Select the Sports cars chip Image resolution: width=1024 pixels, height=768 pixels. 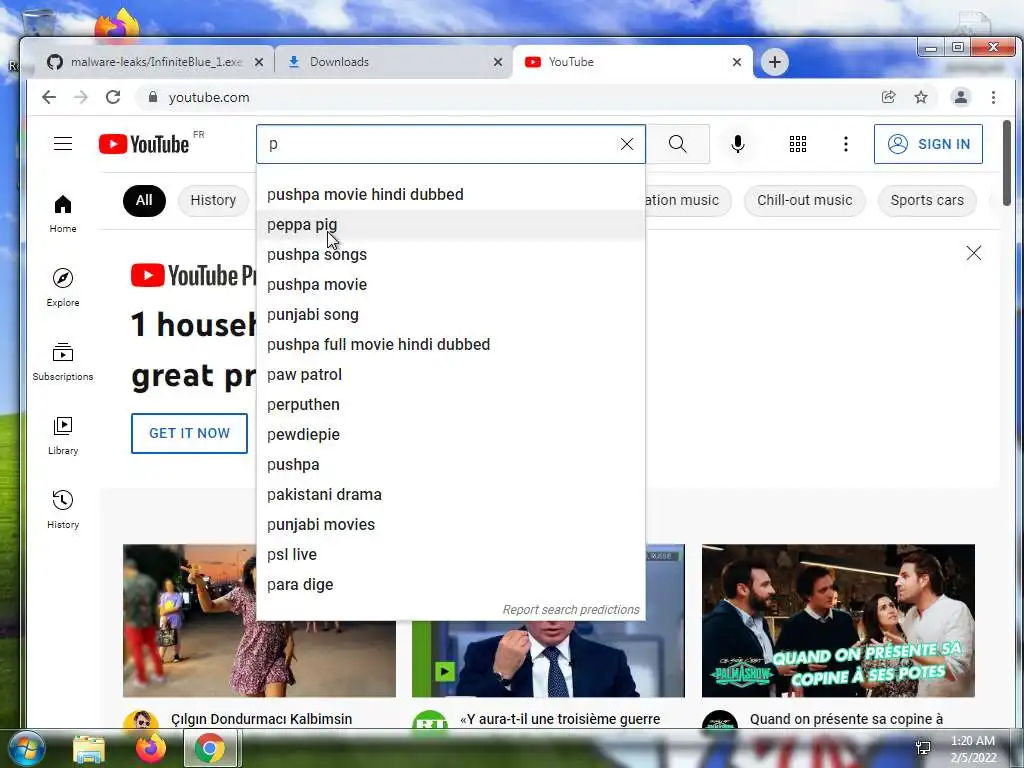[x=927, y=200]
